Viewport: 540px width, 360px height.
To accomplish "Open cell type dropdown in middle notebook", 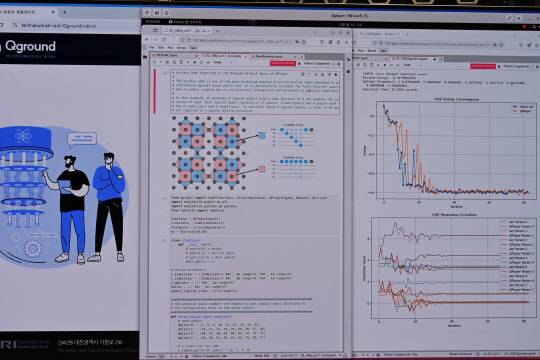I will 222,62.
